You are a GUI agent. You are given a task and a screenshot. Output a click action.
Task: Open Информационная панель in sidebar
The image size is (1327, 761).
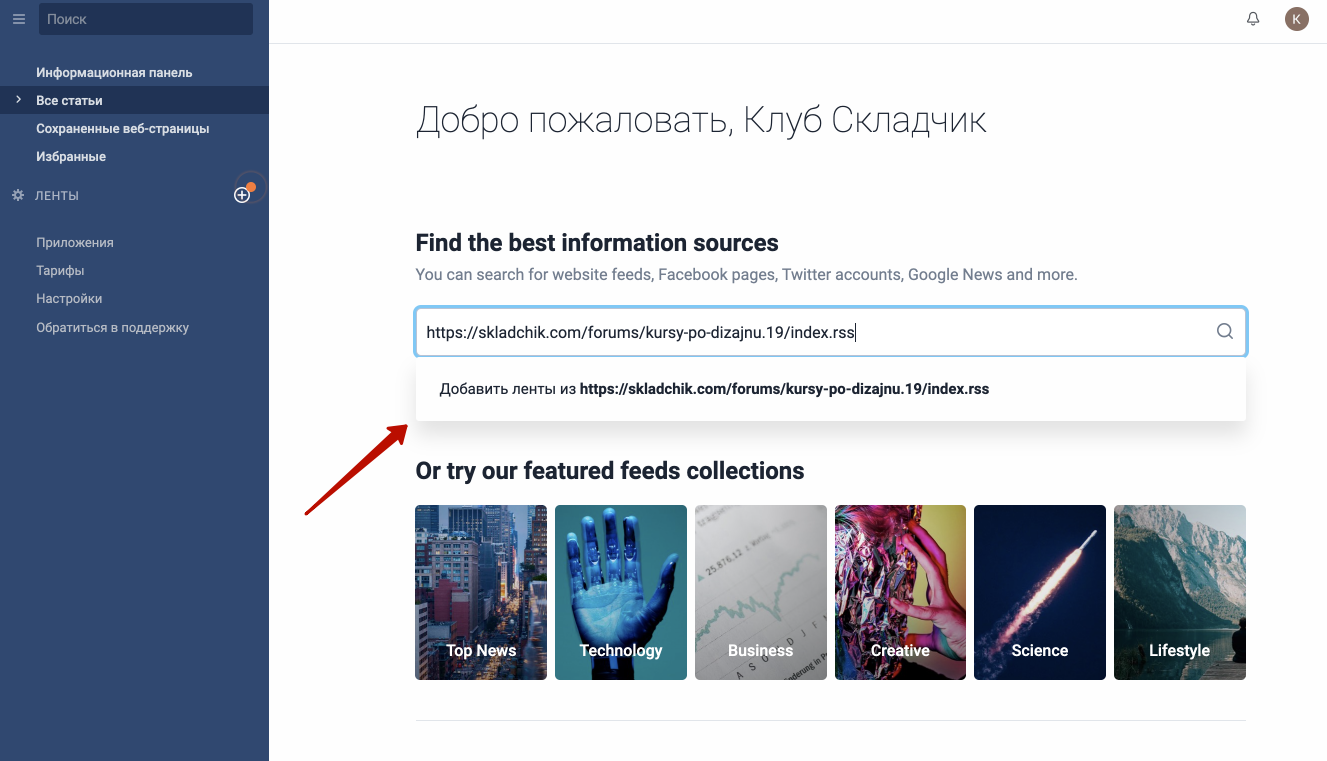pyautogui.click(x=114, y=73)
